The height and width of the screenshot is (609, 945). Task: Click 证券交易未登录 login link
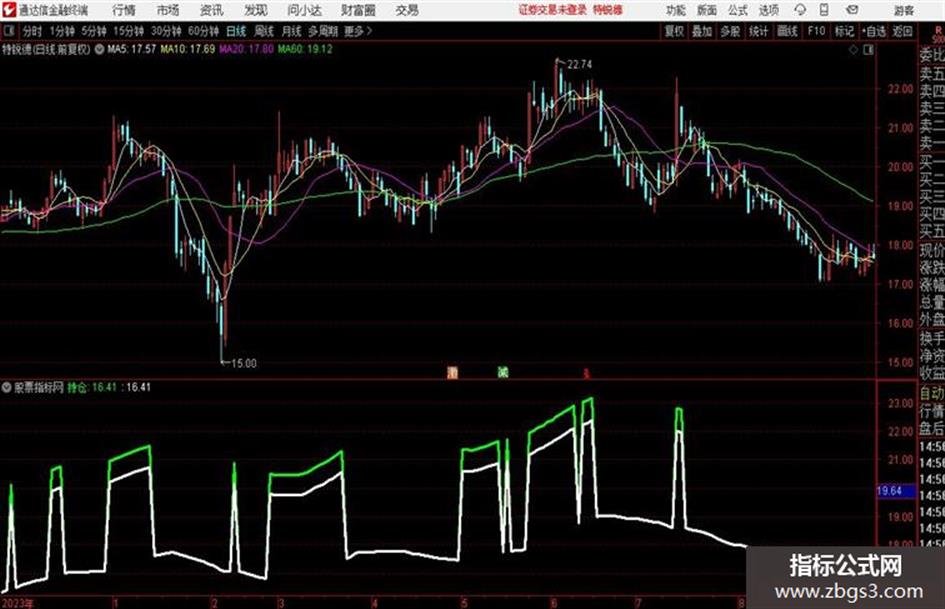tap(552, 10)
